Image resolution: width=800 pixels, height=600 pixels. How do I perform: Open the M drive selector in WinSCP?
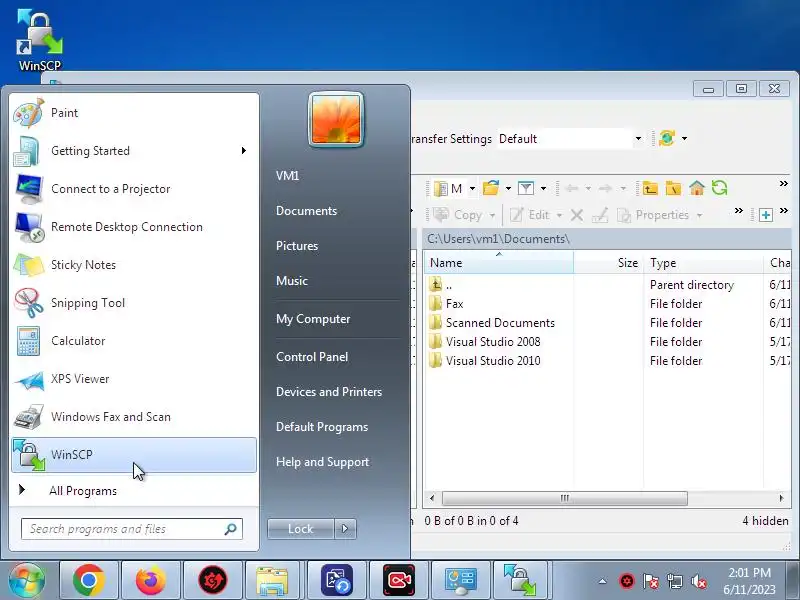(454, 189)
